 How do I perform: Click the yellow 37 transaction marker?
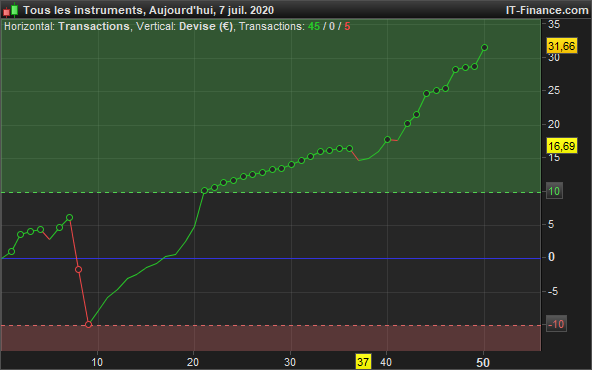point(363,362)
